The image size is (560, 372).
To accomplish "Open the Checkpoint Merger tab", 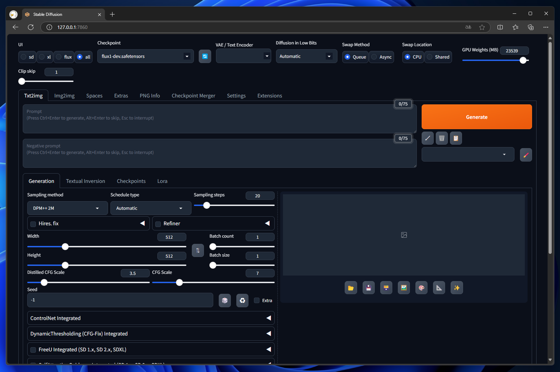I will (x=193, y=96).
